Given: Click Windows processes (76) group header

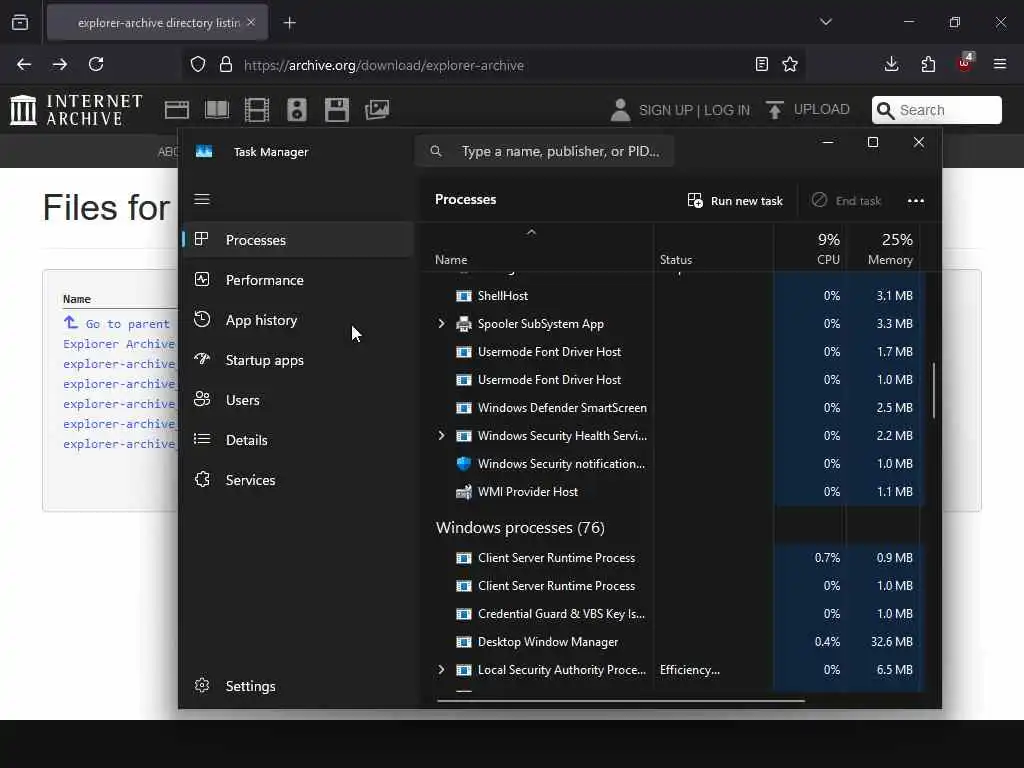Looking at the screenshot, I should [x=520, y=528].
